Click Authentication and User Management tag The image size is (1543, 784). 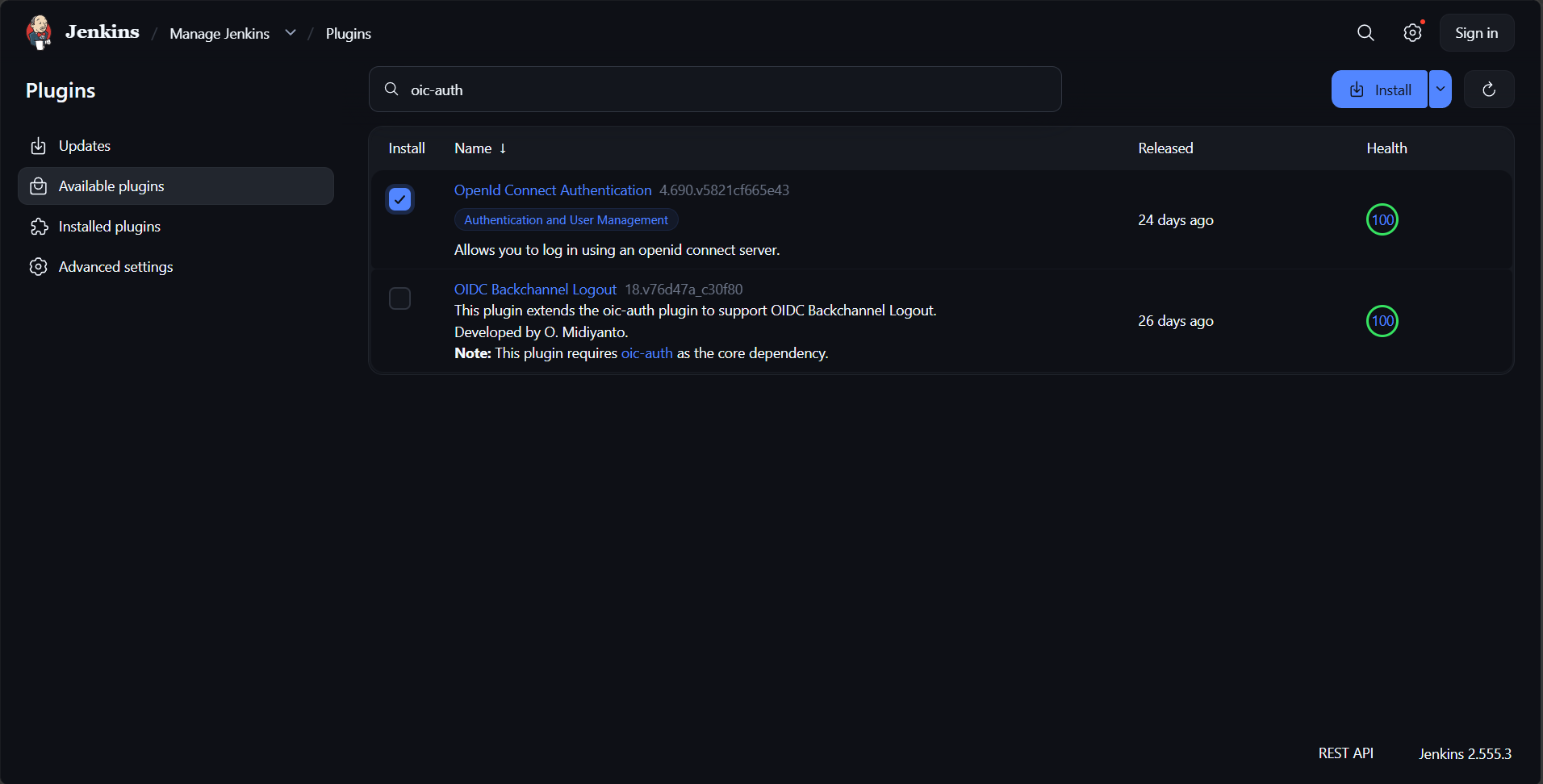[567, 220]
